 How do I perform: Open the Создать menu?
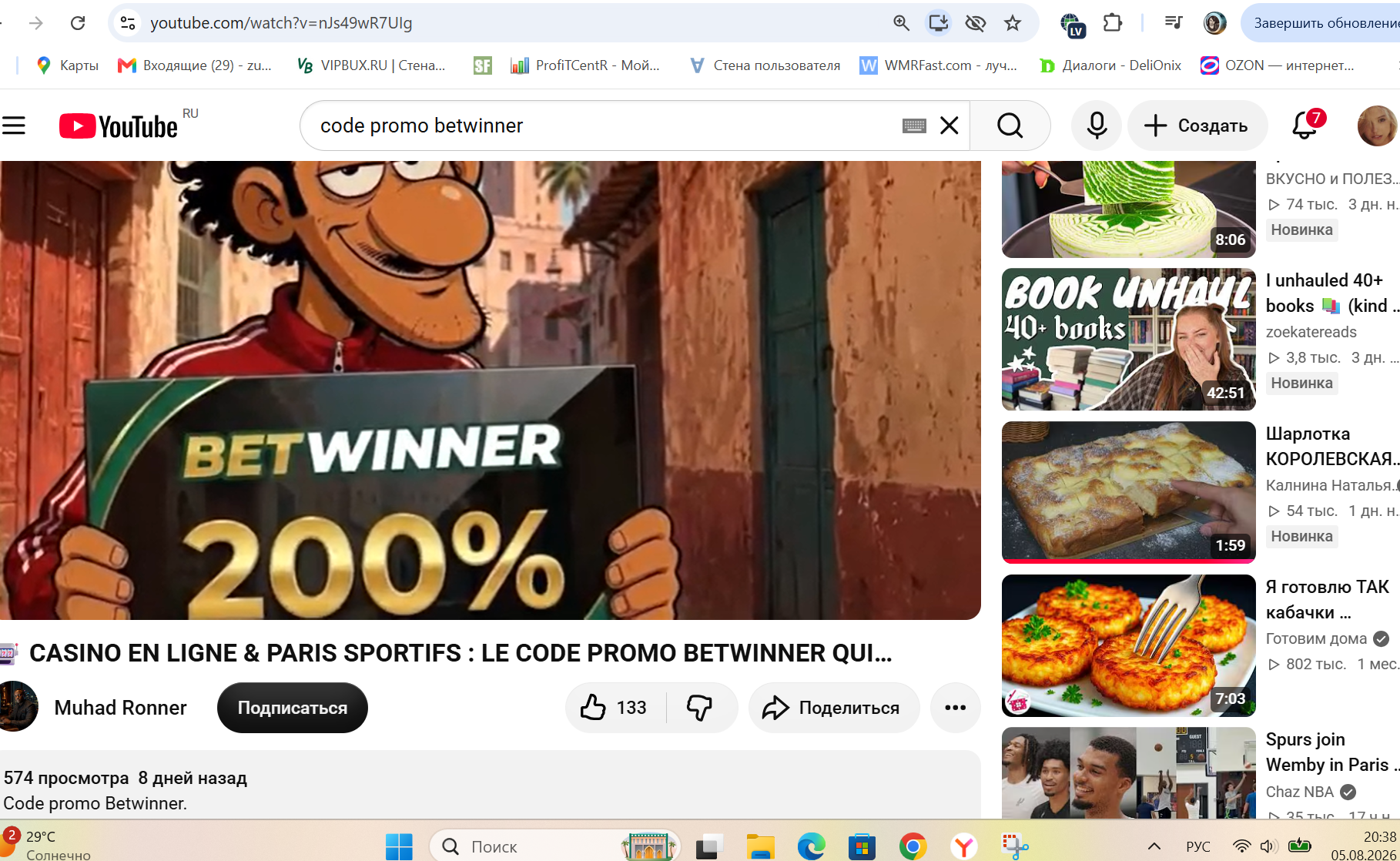(1197, 126)
